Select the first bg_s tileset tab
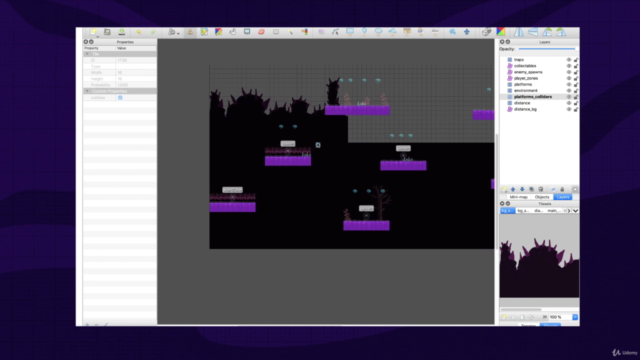The image size is (640, 360). (x=507, y=211)
